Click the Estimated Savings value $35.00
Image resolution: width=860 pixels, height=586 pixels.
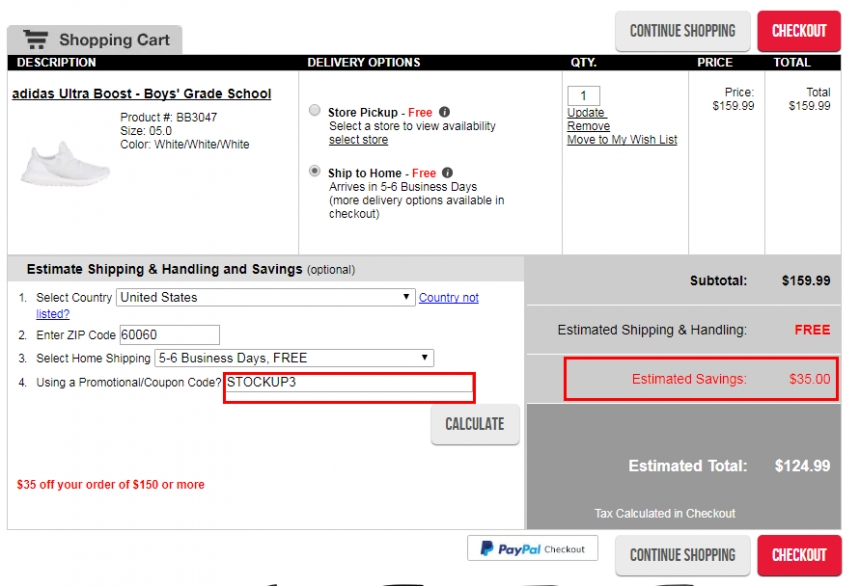[810, 379]
